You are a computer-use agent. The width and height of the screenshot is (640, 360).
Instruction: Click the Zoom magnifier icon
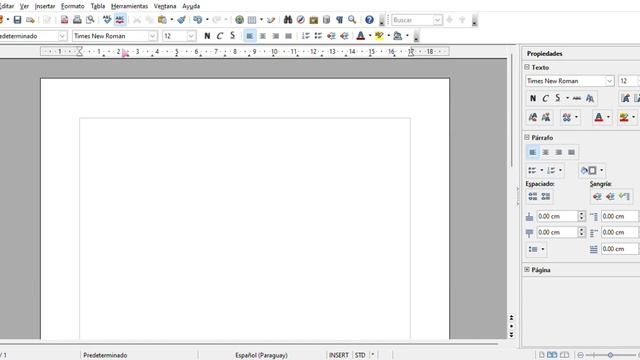352,20
